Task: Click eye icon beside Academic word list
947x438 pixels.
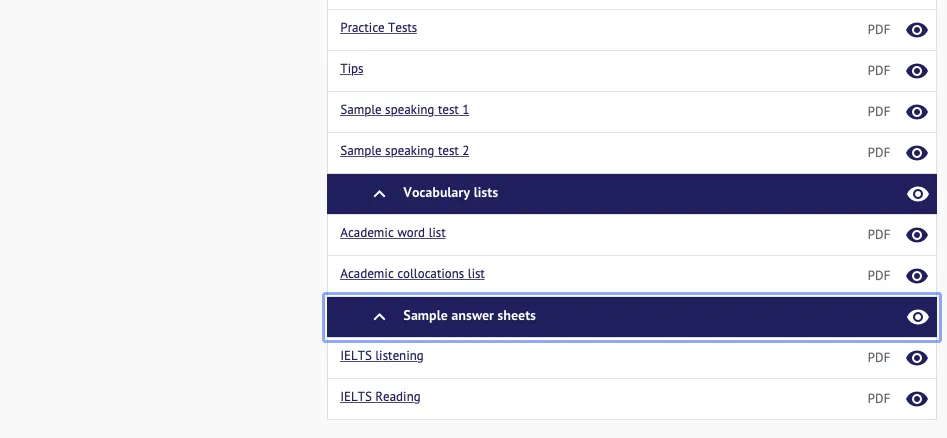Action: 916,235
